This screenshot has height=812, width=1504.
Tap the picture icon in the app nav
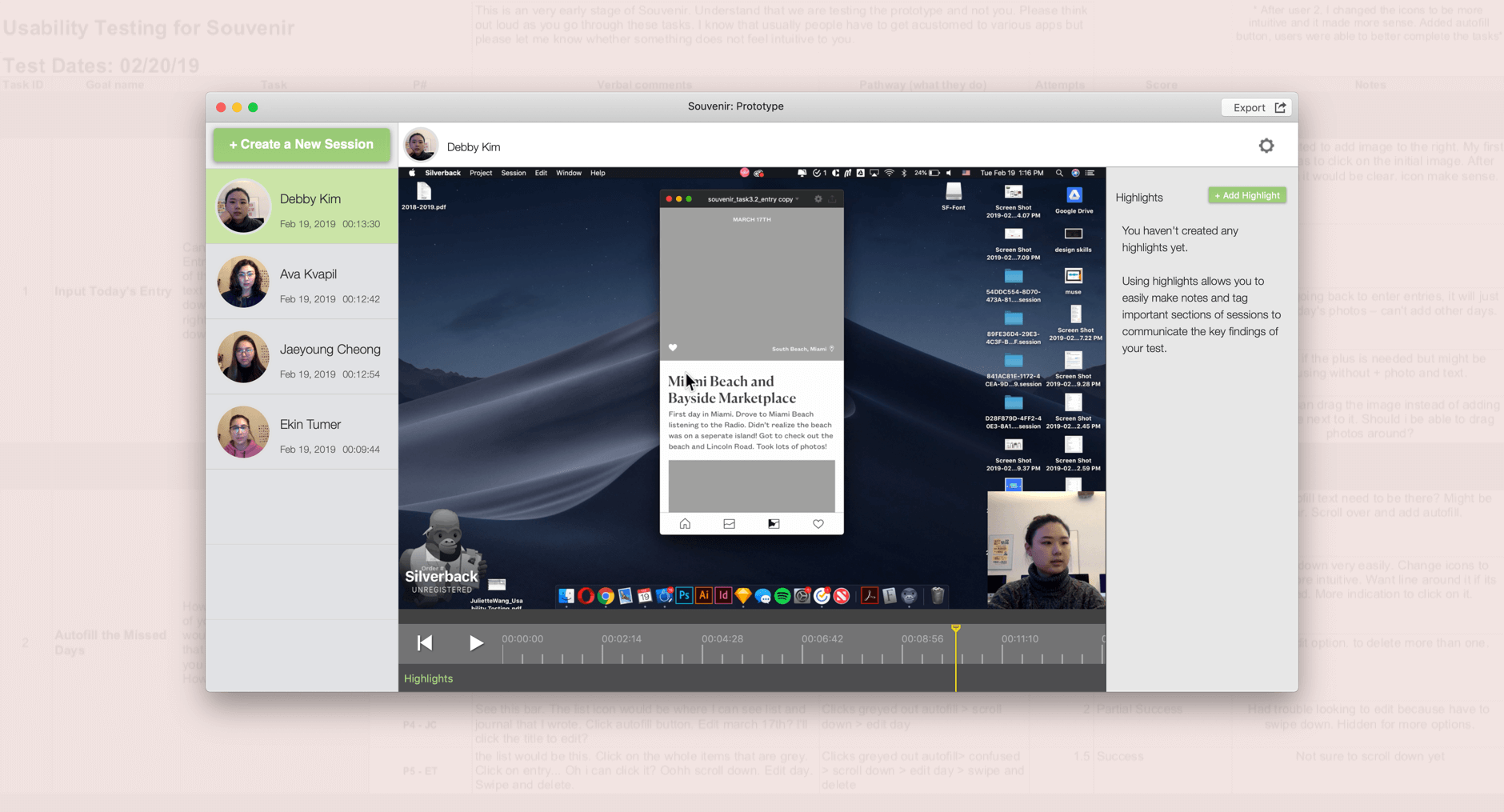point(774,524)
